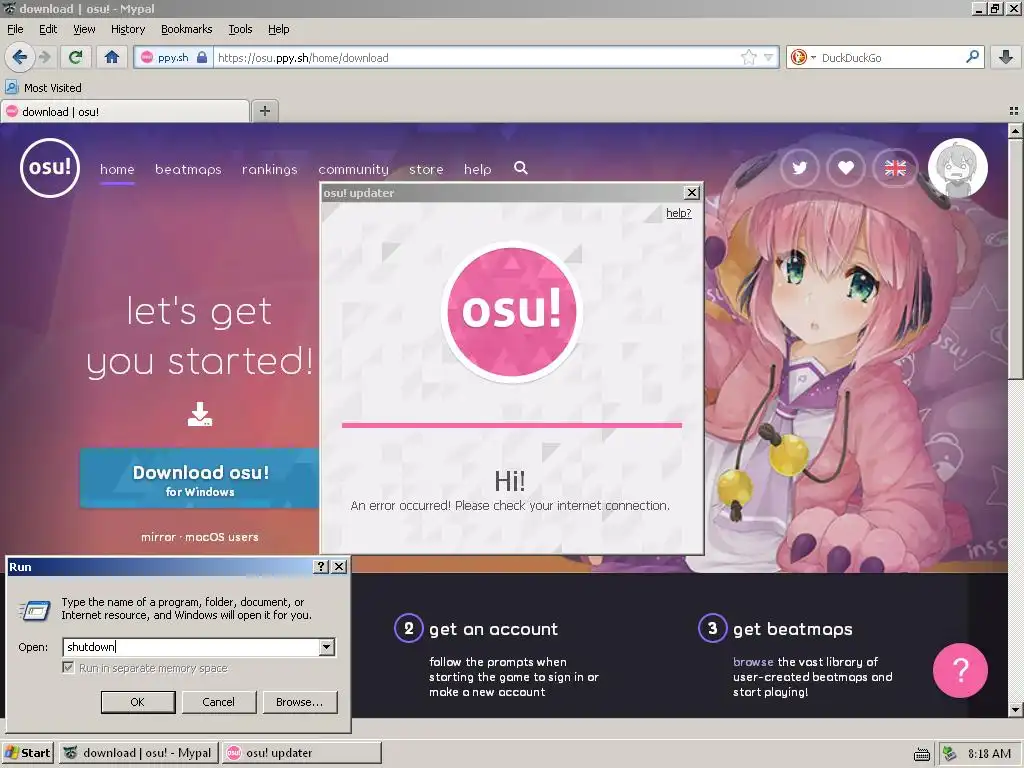1024x768 pixels.
Task: Click Browse... in the Run dialog
Action: 300,702
